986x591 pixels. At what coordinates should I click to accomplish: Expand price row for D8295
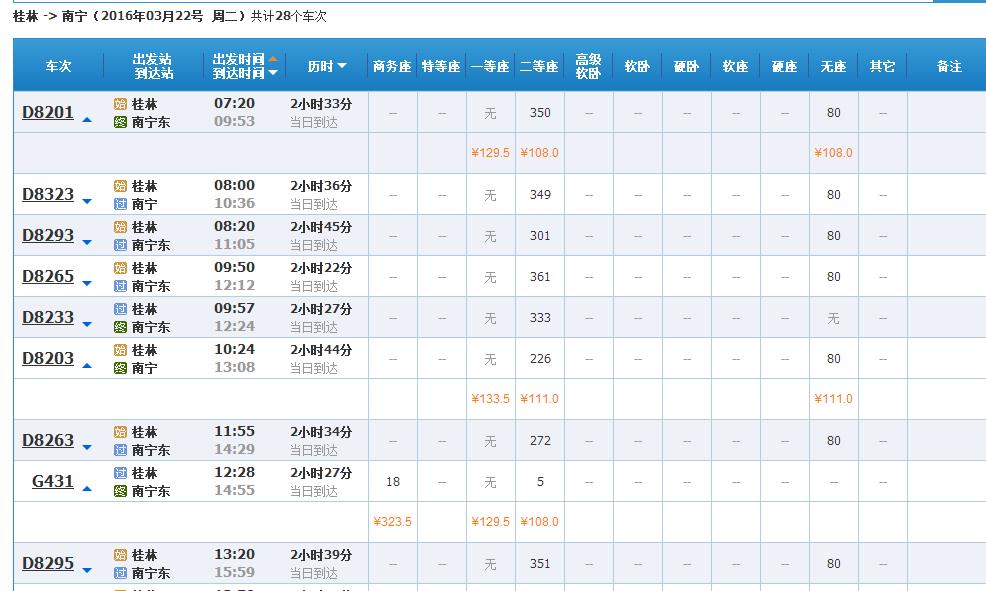pos(87,570)
